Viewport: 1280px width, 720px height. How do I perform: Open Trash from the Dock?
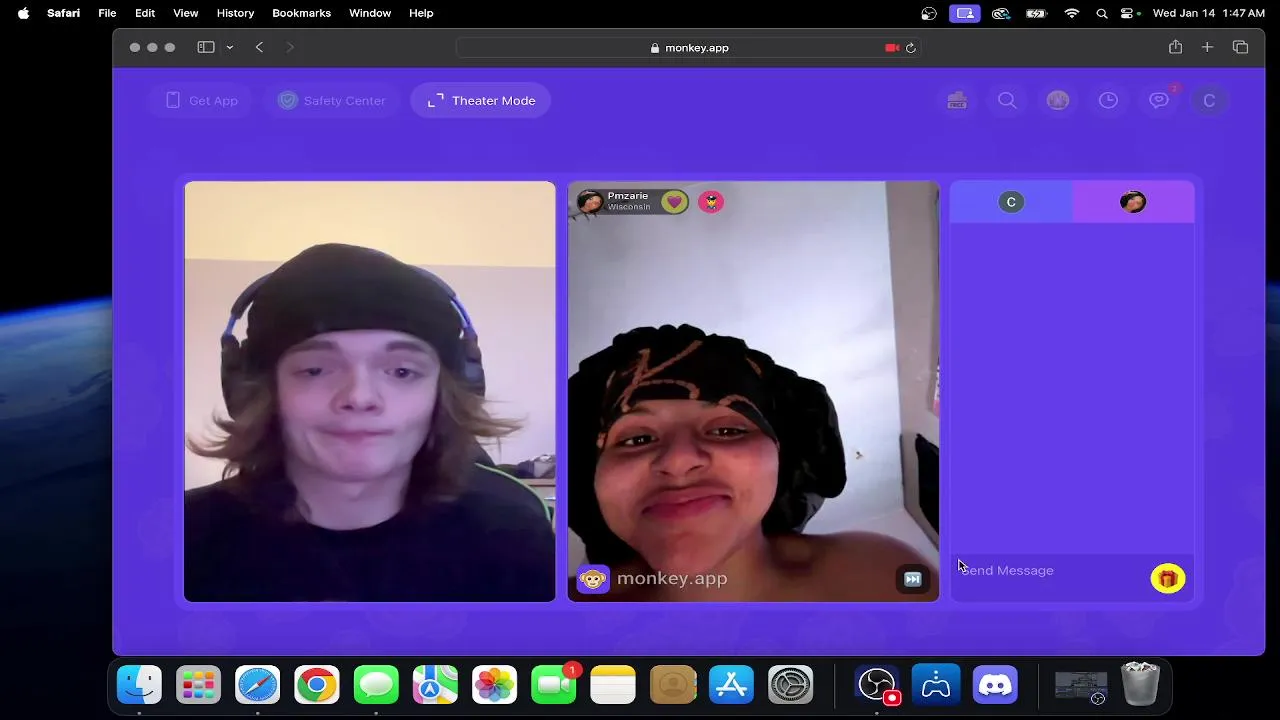pos(1140,685)
